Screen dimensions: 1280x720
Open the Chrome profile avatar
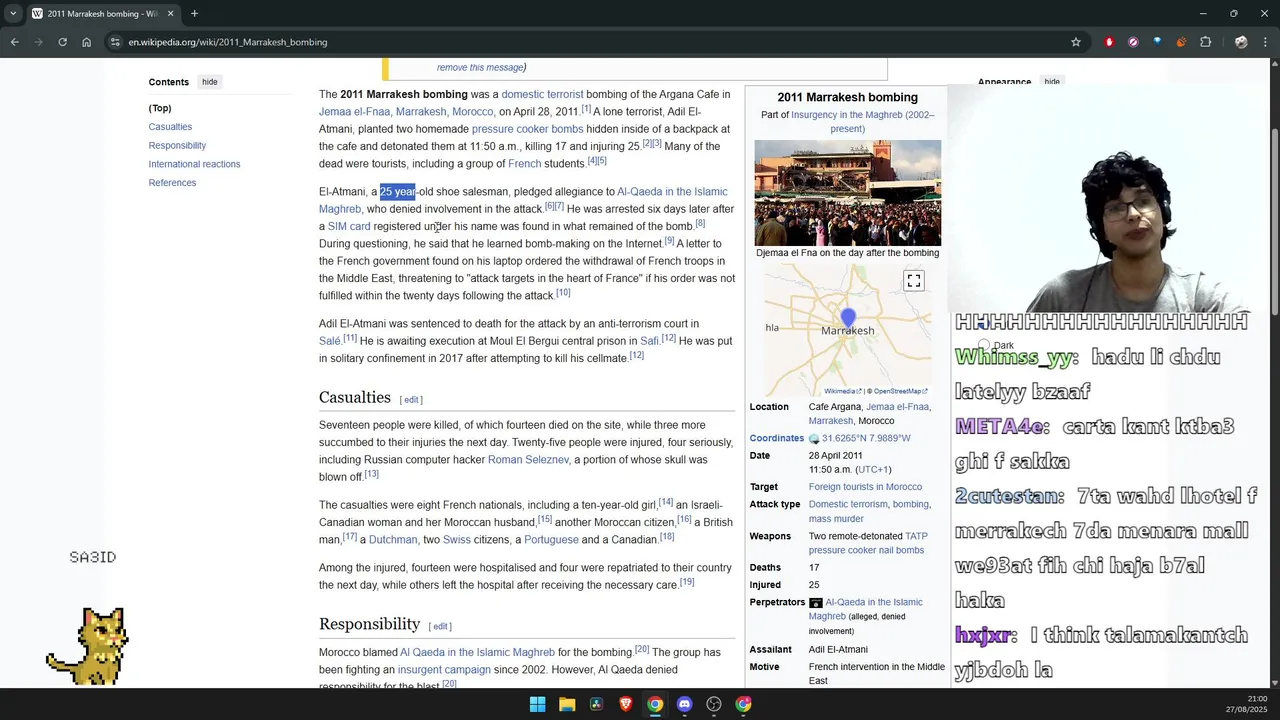click(x=1241, y=42)
